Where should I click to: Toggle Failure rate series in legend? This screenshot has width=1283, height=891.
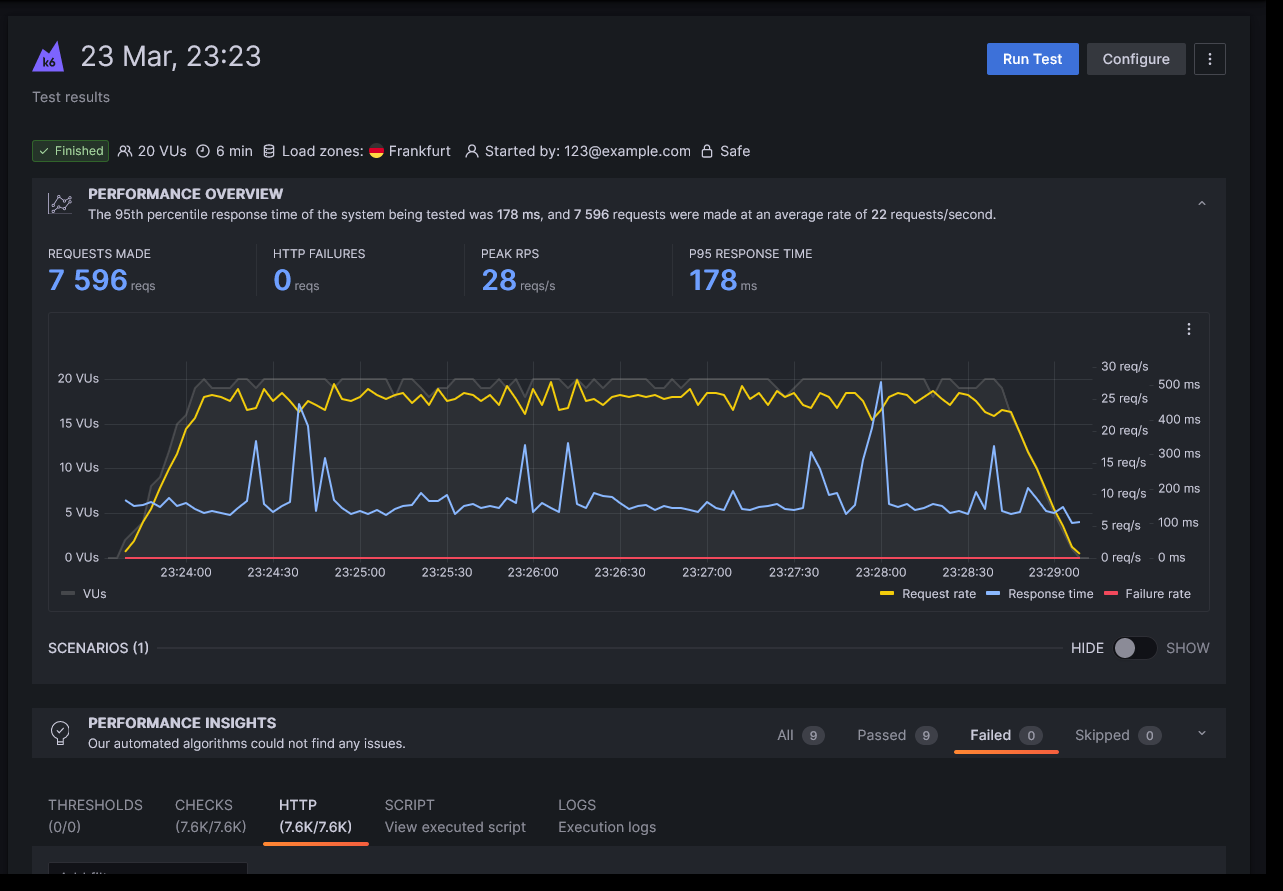point(1148,593)
